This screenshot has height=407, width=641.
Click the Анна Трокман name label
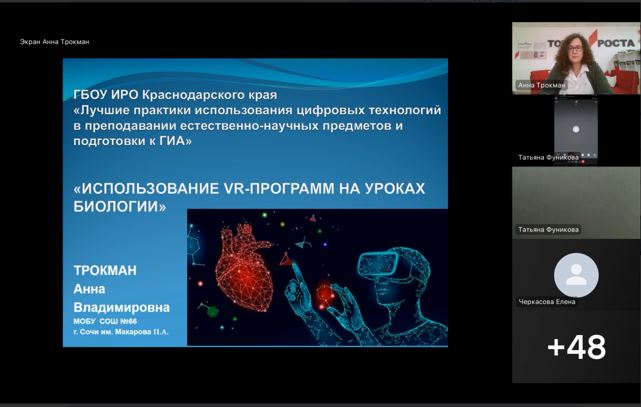[542, 86]
